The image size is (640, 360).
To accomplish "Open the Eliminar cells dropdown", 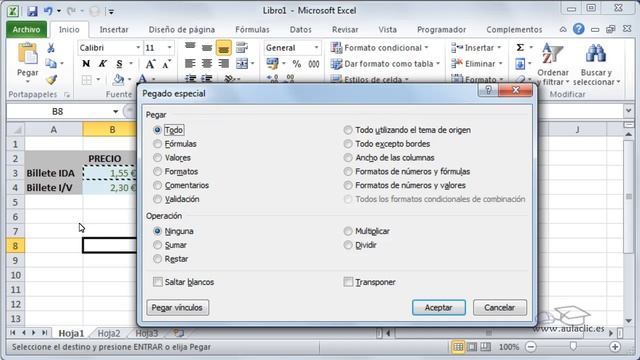I will [x=476, y=64].
